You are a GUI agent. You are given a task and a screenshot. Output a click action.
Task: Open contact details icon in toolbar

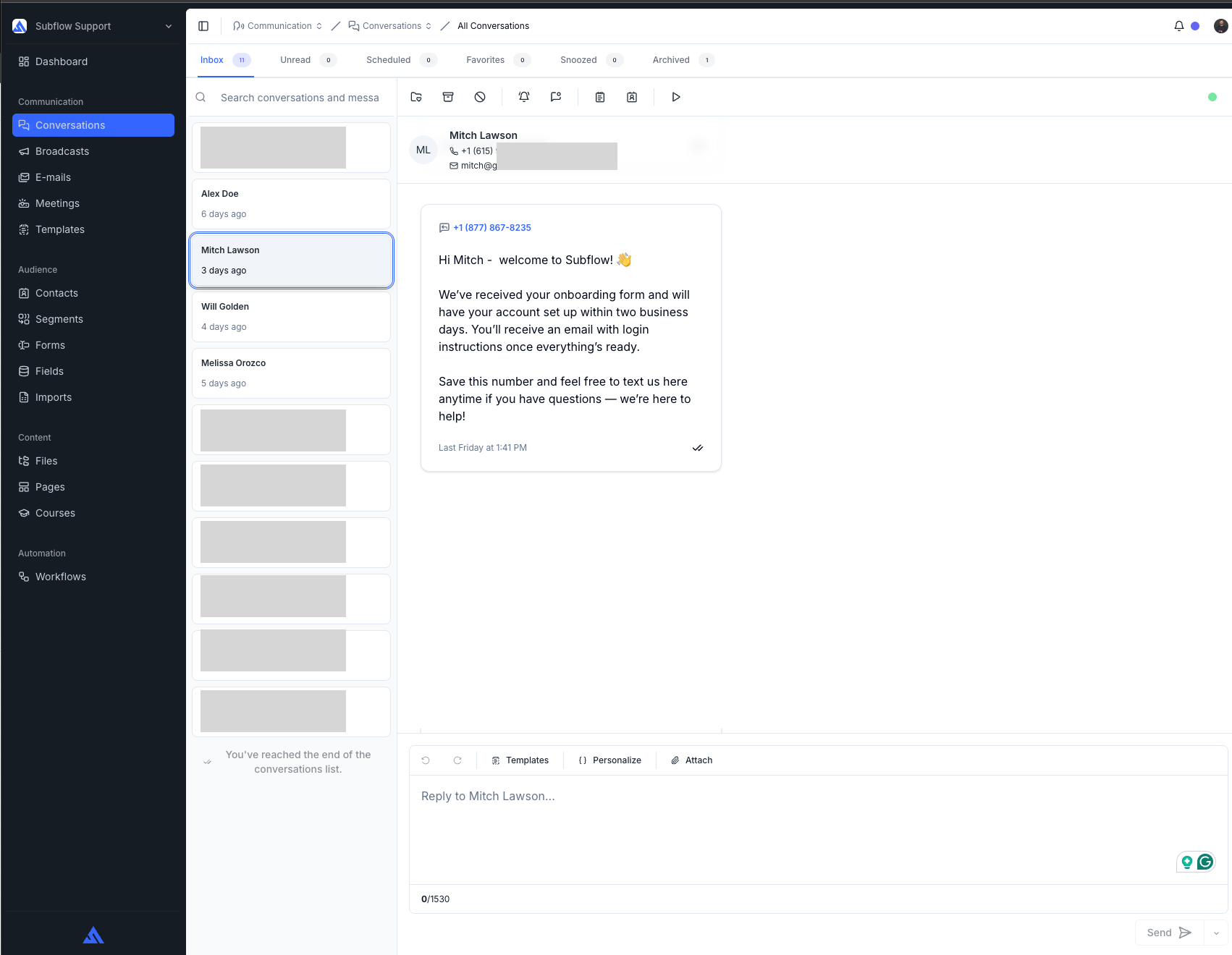[x=632, y=97]
